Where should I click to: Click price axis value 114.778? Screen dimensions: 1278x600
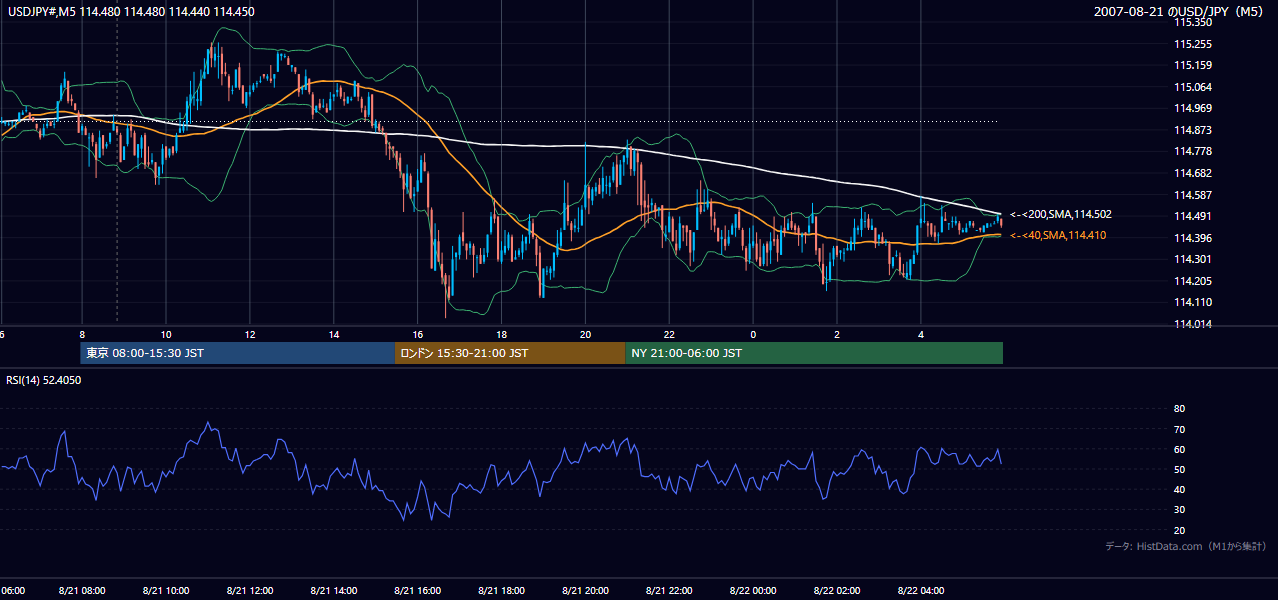(1193, 152)
